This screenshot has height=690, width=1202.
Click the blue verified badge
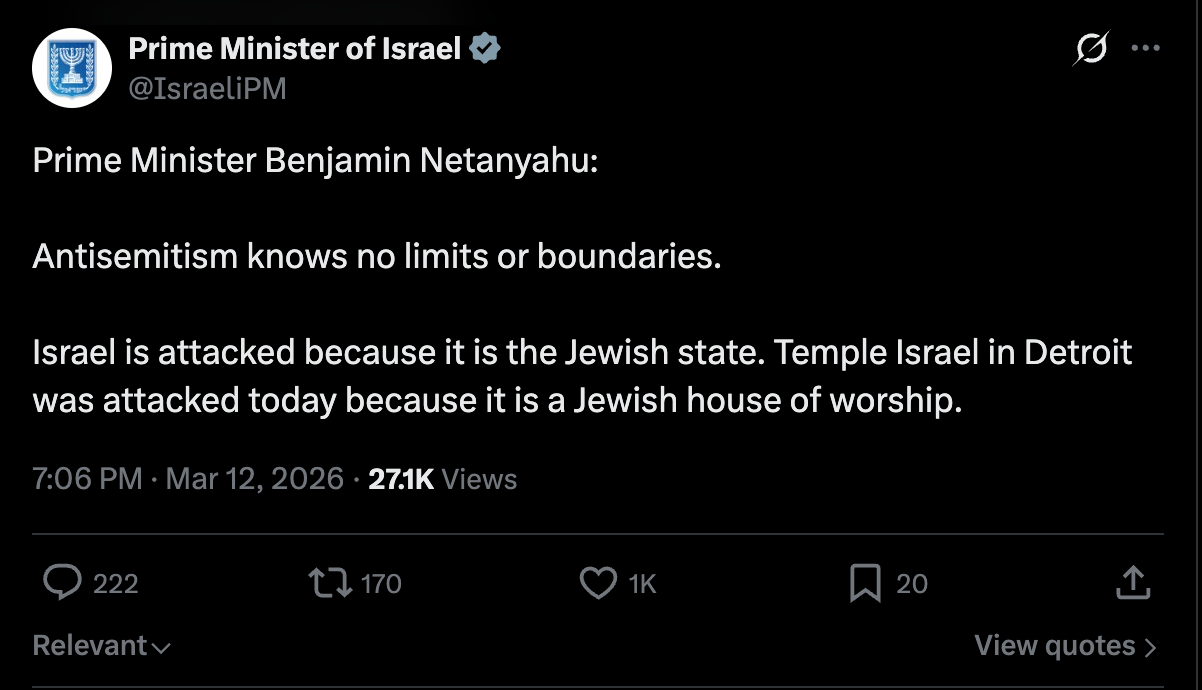point(485,48)
